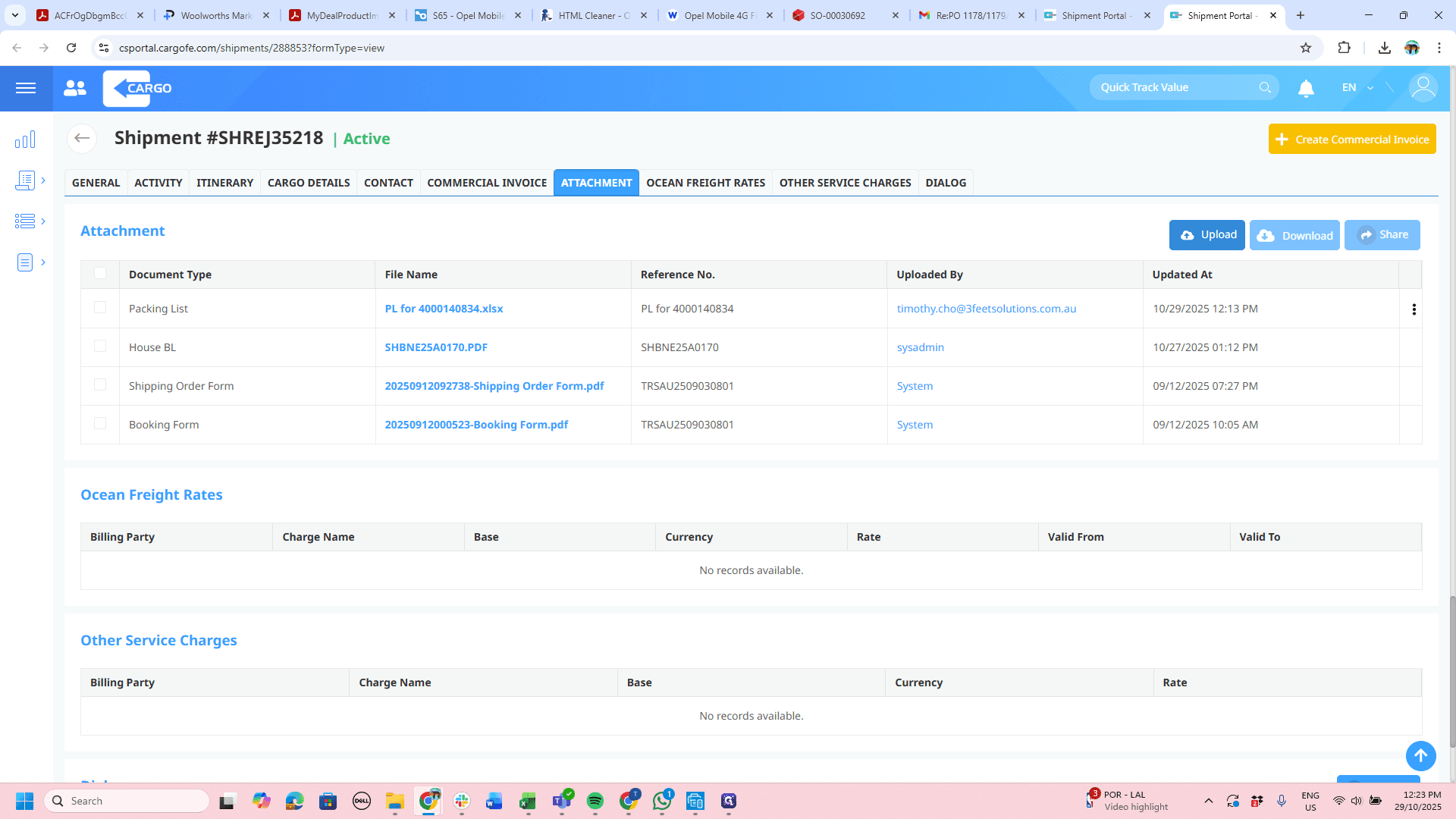Open PL for 4000140834.xlsx file link

point(444,309)
